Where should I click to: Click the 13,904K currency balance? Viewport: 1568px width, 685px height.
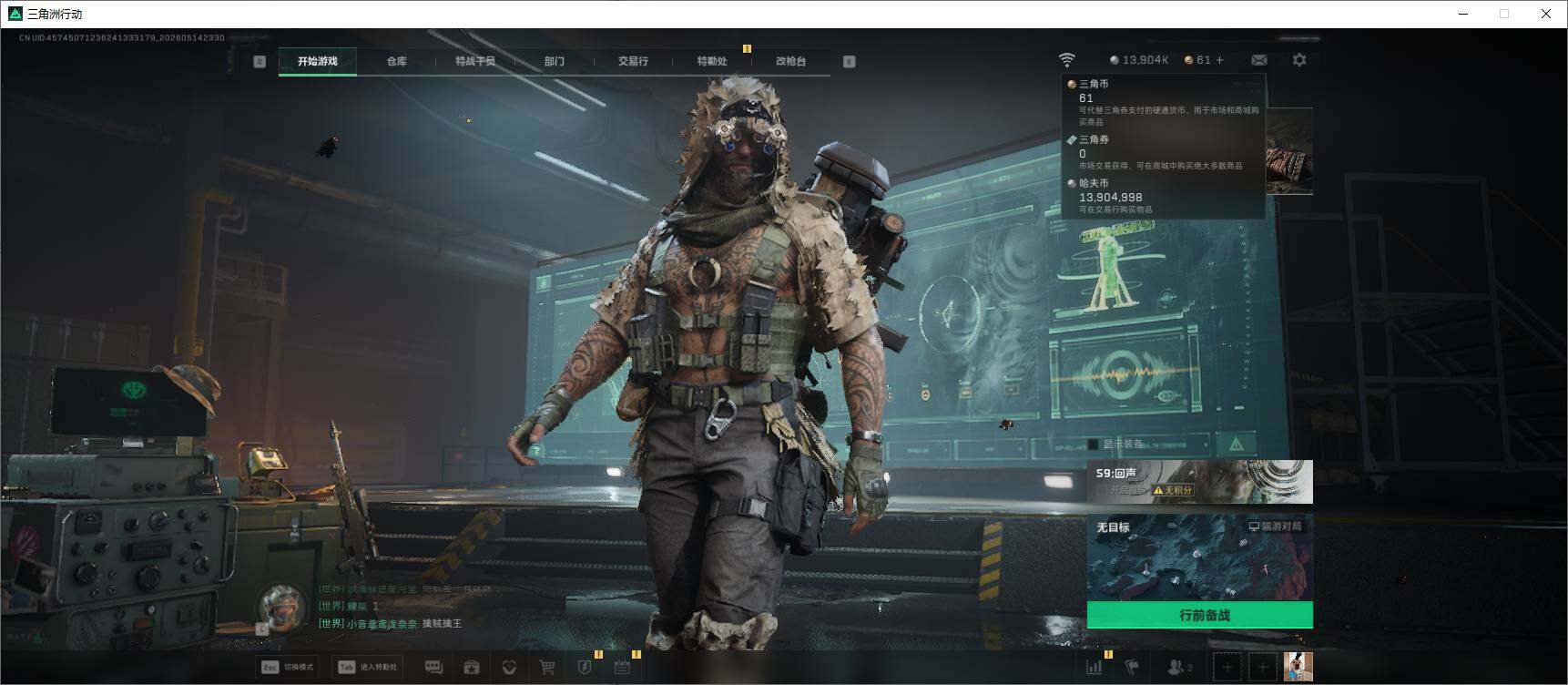click(x=1138, y=60)
